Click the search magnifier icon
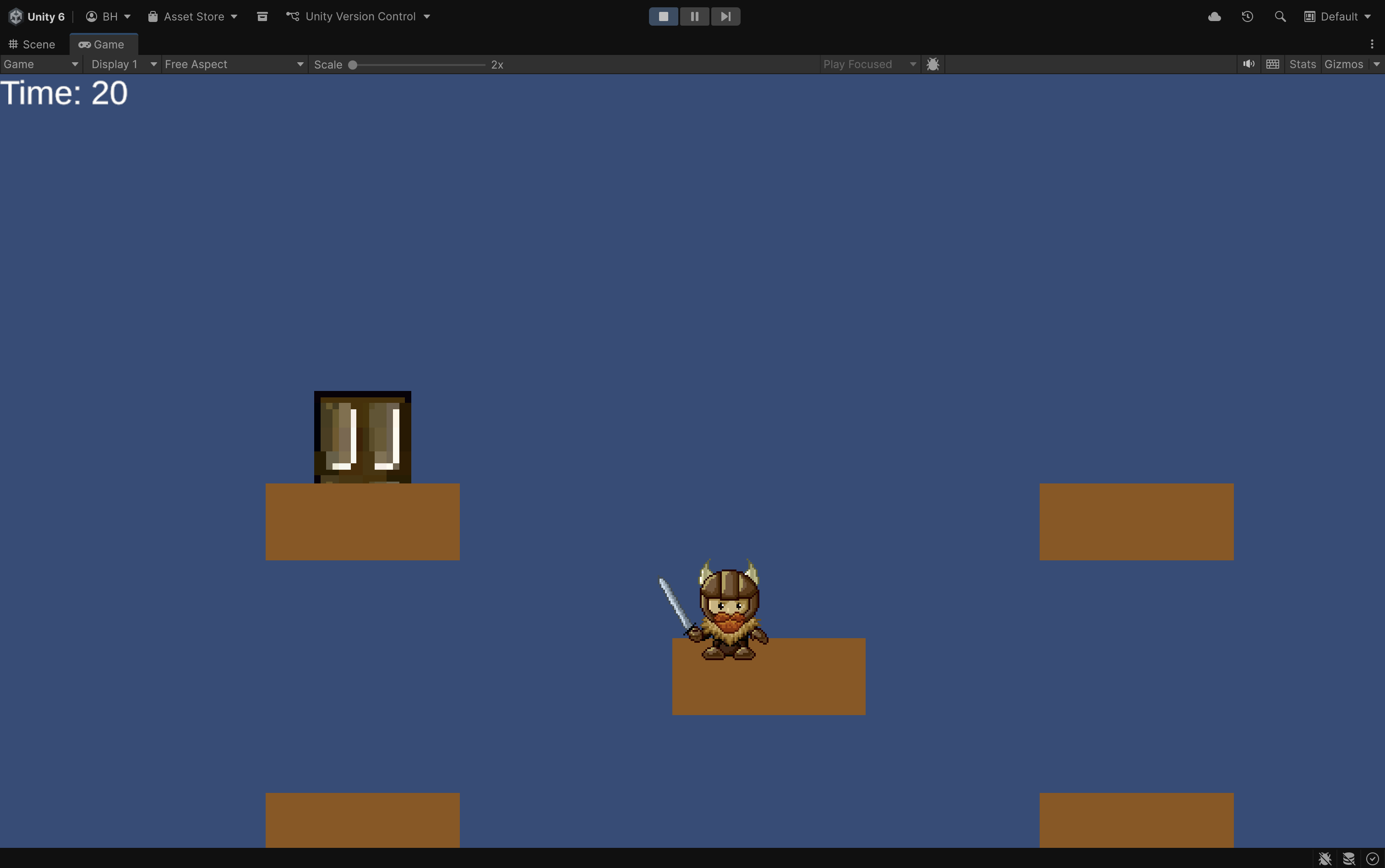 (x=1280, y=16)
